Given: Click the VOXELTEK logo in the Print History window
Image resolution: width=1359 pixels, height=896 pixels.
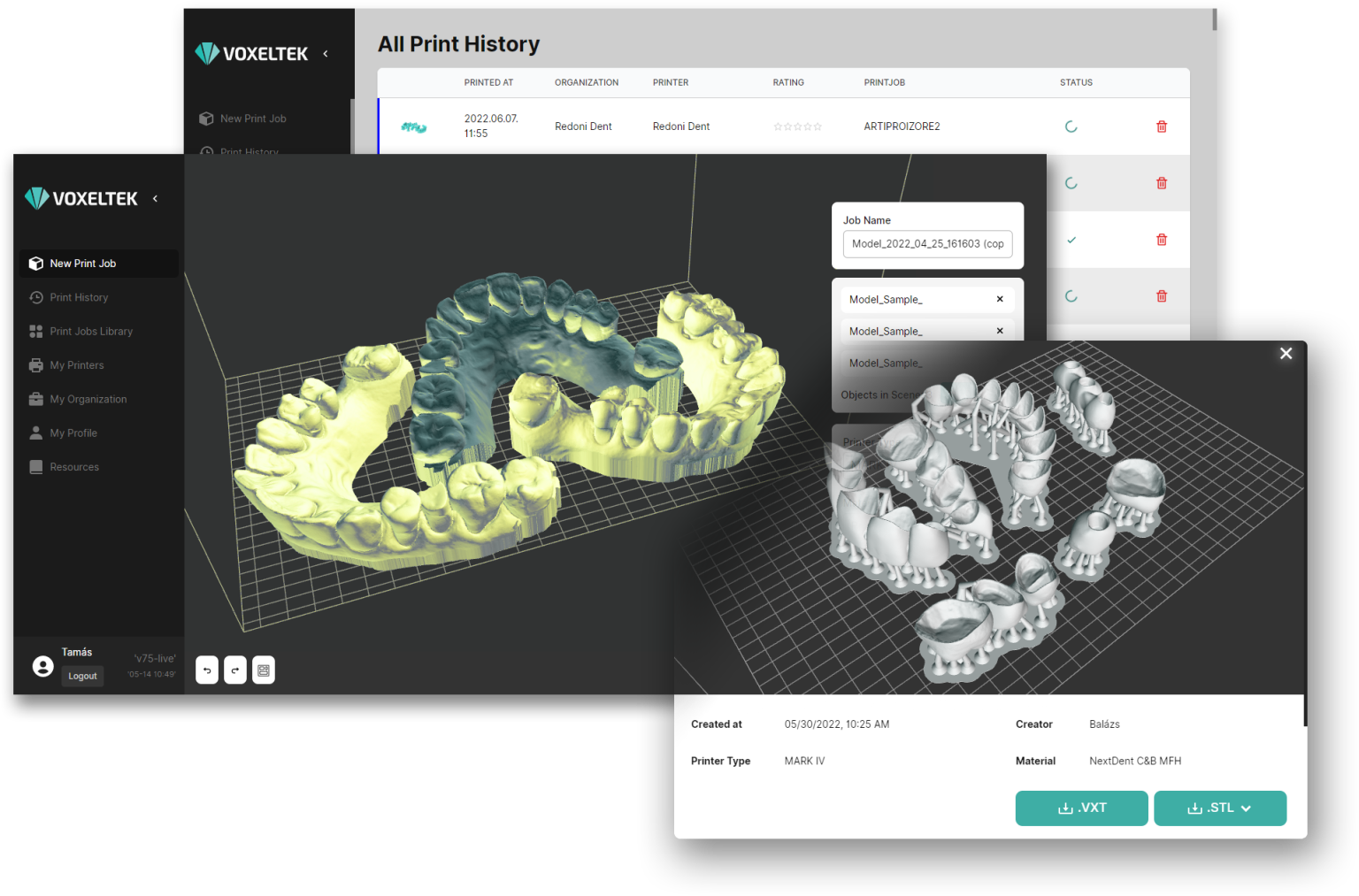Looking at the screenshot, I should 251,54.
